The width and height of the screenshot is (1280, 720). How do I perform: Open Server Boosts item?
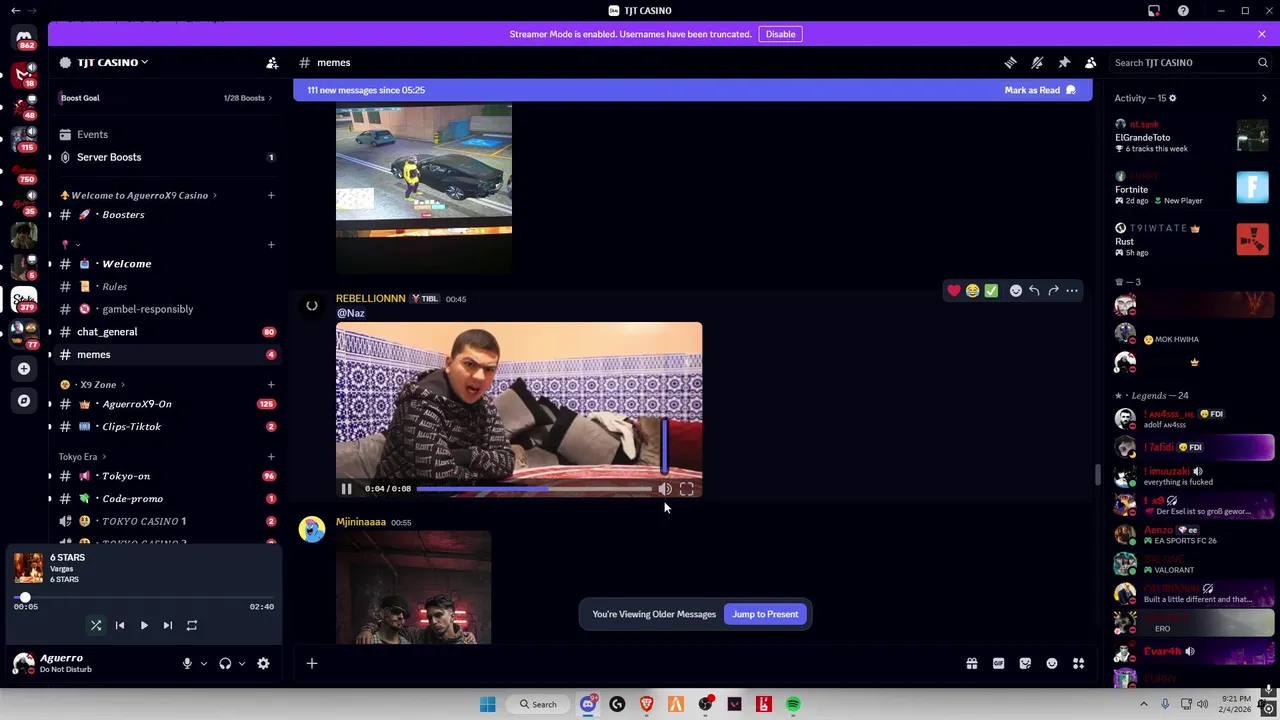(x=165, y=157)
